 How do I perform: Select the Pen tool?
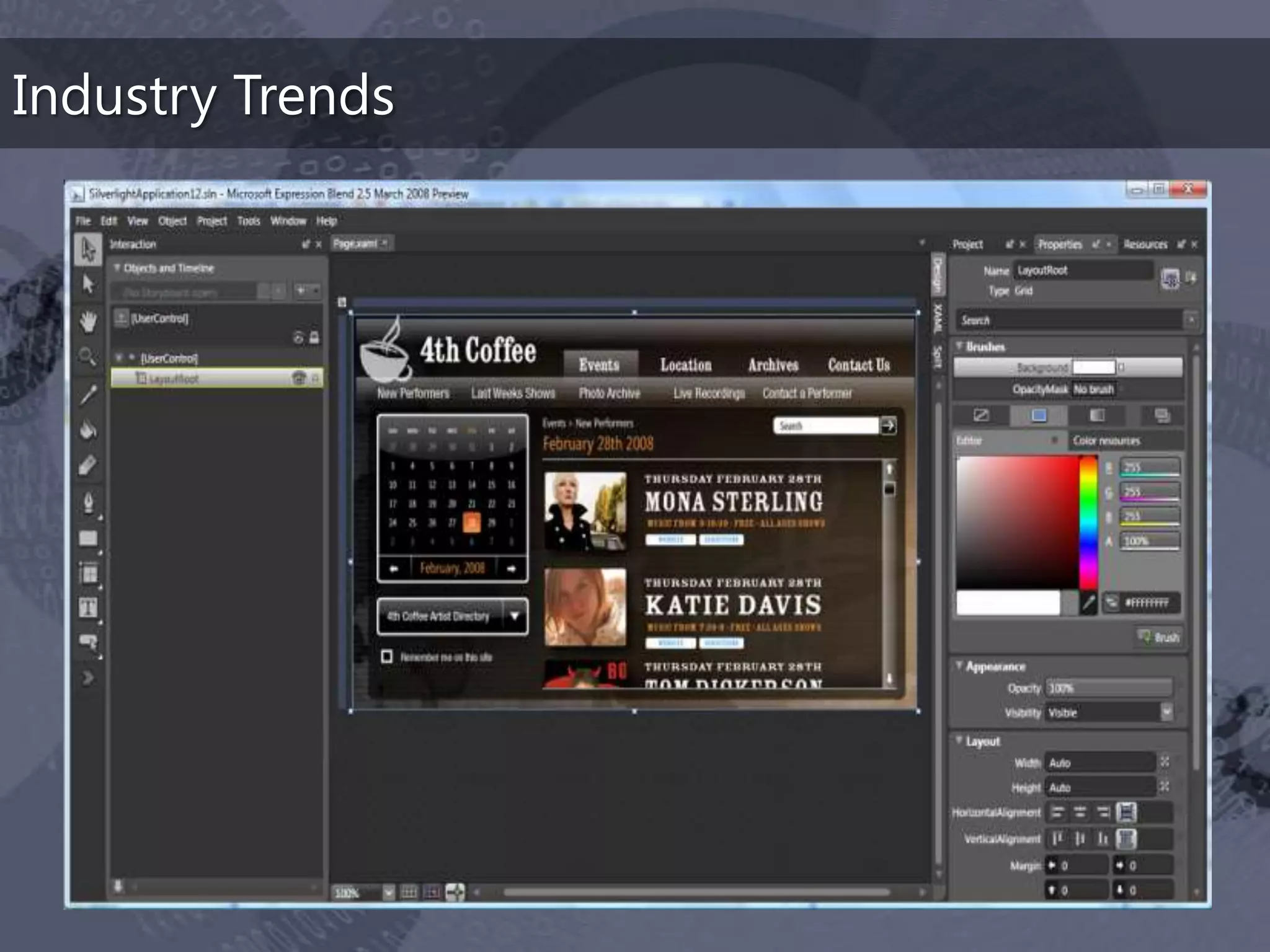(88, 503)
